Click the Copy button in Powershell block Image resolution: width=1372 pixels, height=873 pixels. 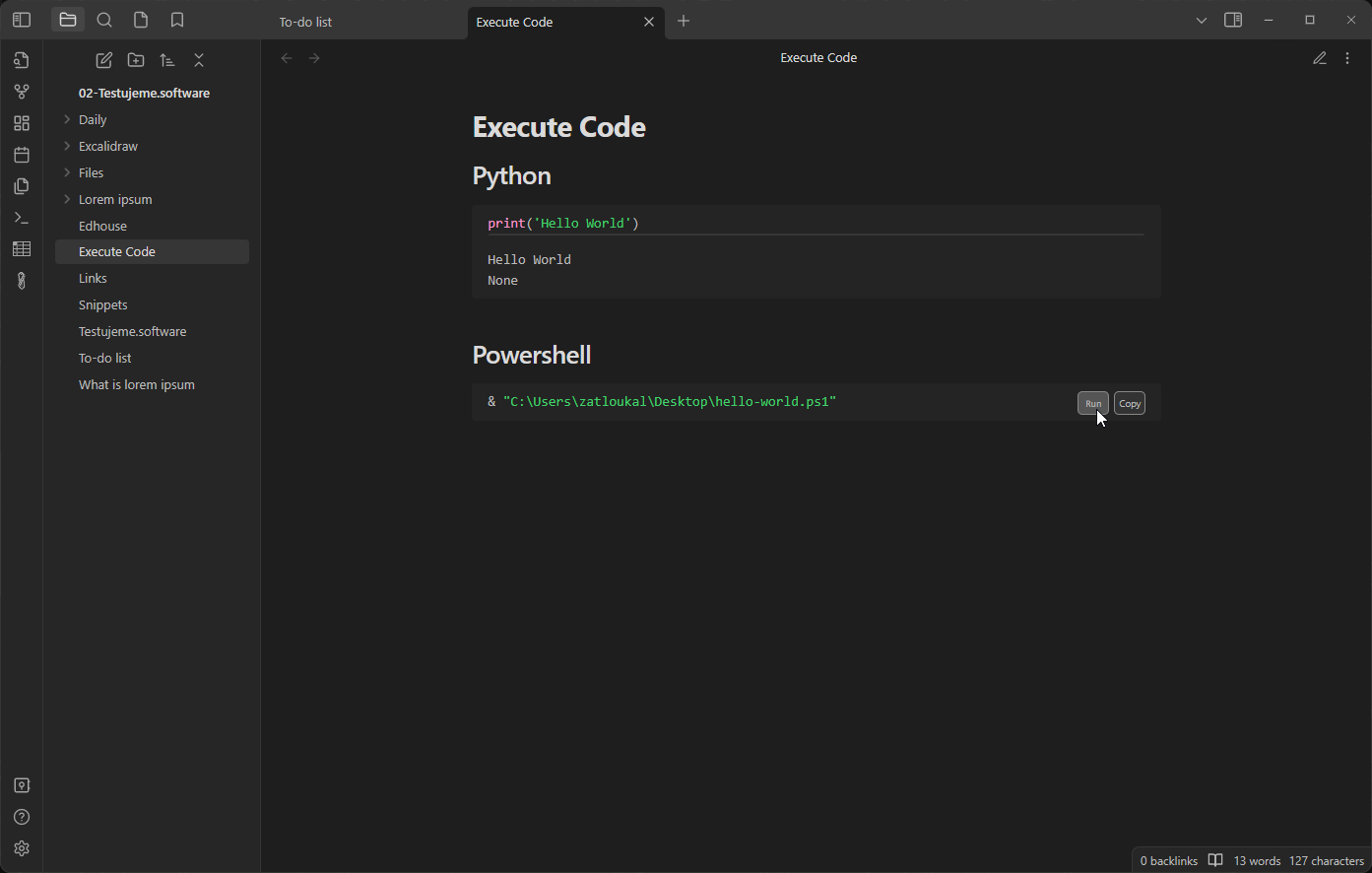click(x=1129, y=403)
